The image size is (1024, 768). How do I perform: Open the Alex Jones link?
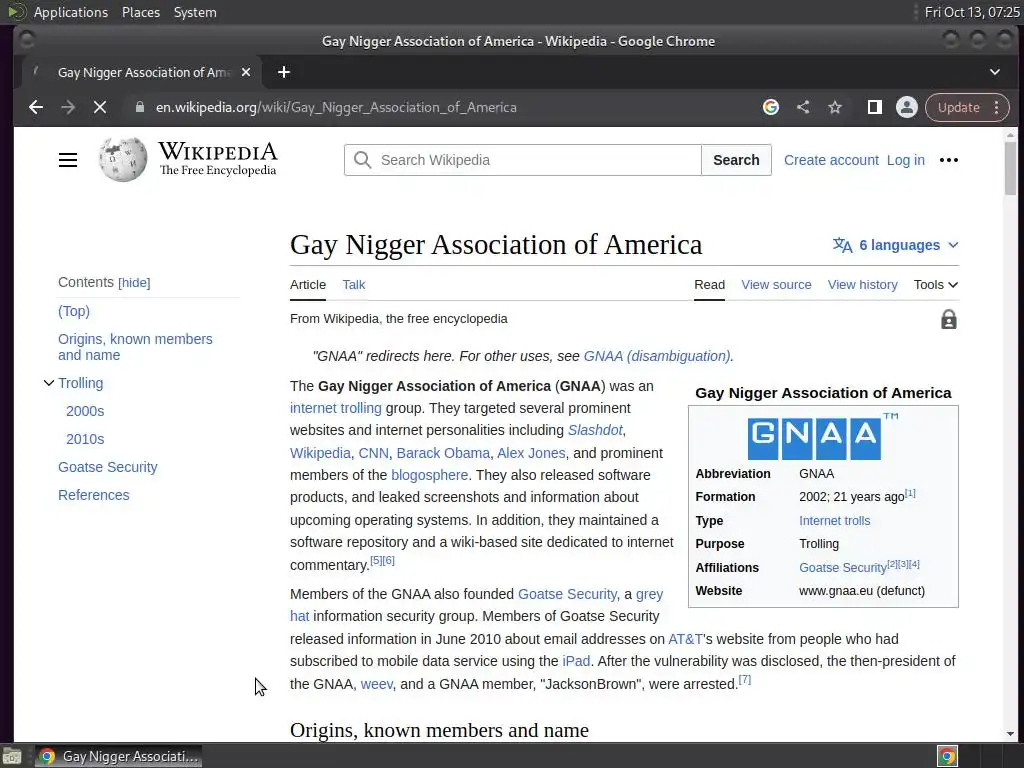531,453
